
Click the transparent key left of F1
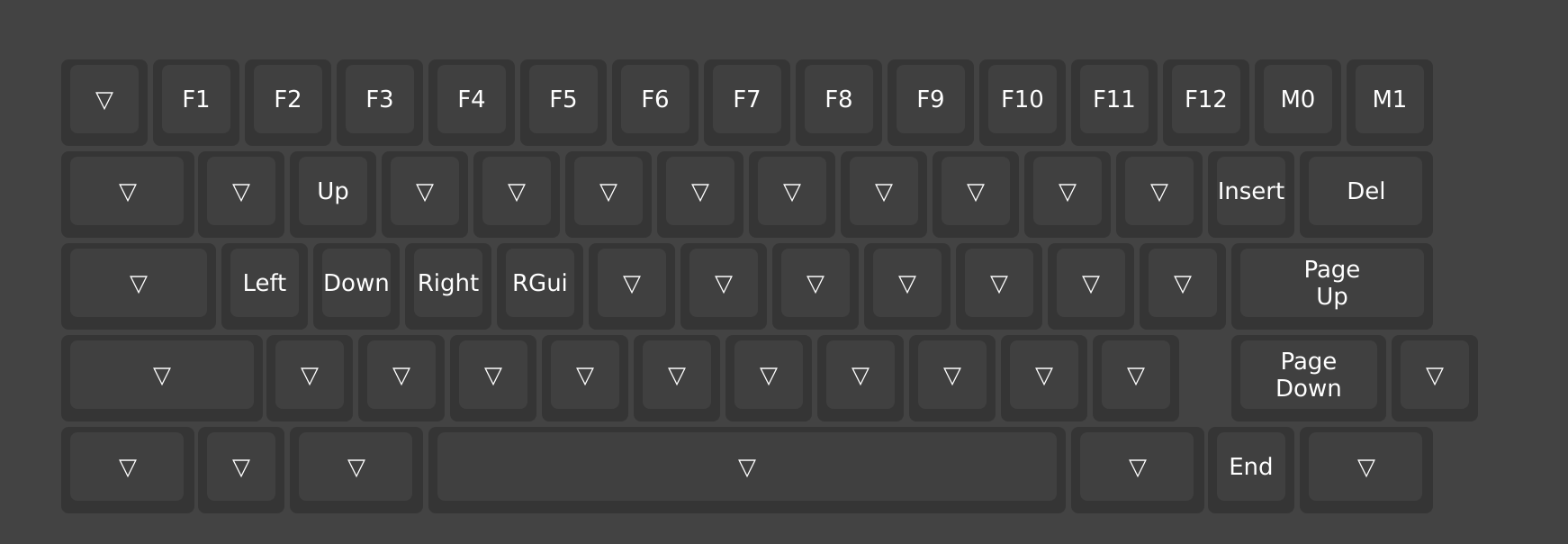[104, 100]
